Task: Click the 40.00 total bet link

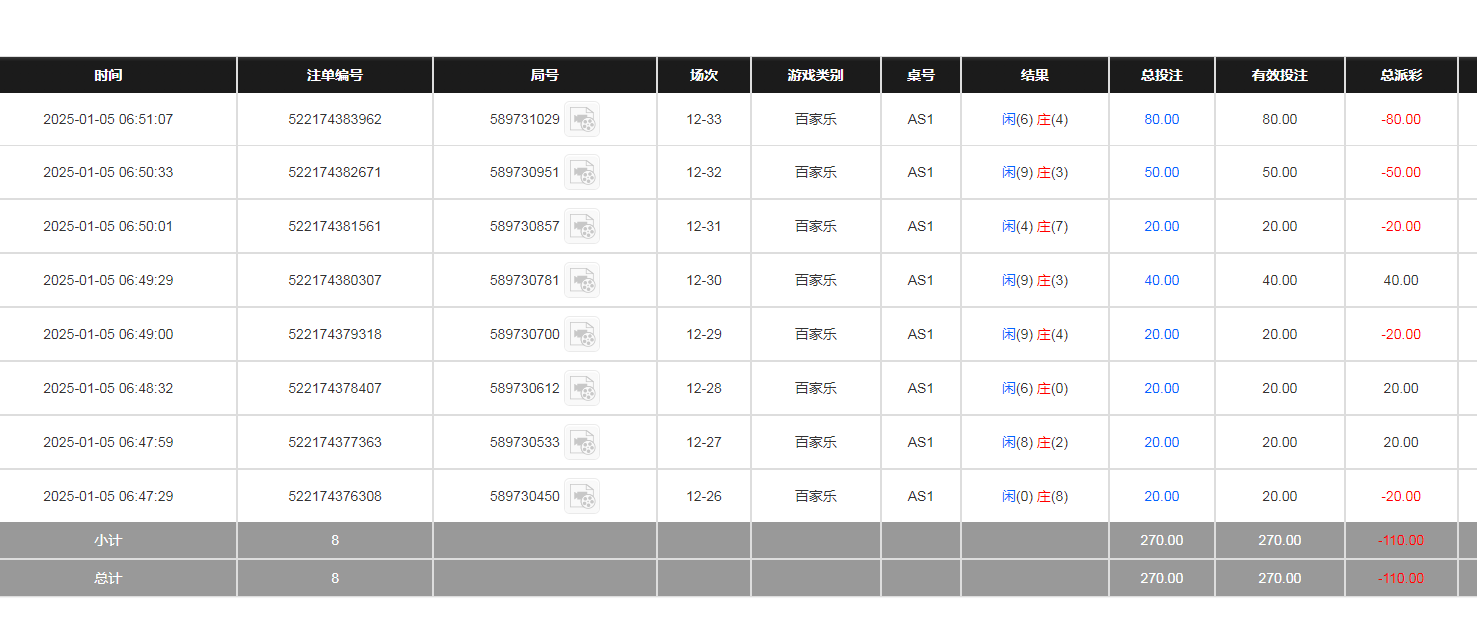Action: (1161, 281)
